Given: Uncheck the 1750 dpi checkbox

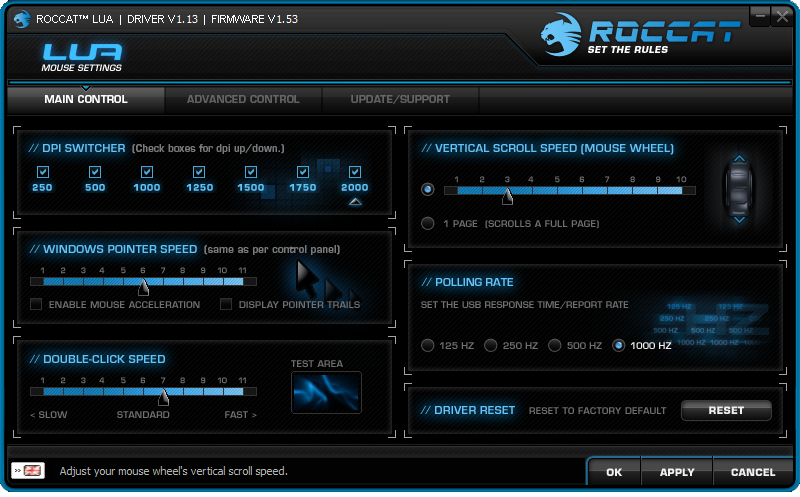Looking at the screenshot, I should [x=303, y=172].
